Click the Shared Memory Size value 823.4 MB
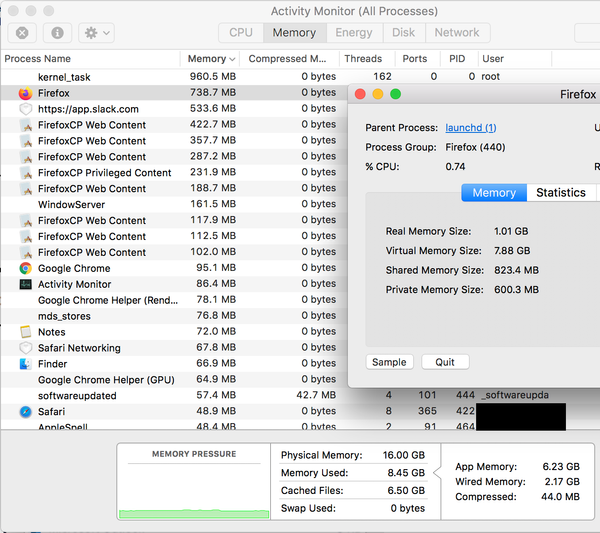The height and width of the screenshot is (533, 600). click(516, 271)
